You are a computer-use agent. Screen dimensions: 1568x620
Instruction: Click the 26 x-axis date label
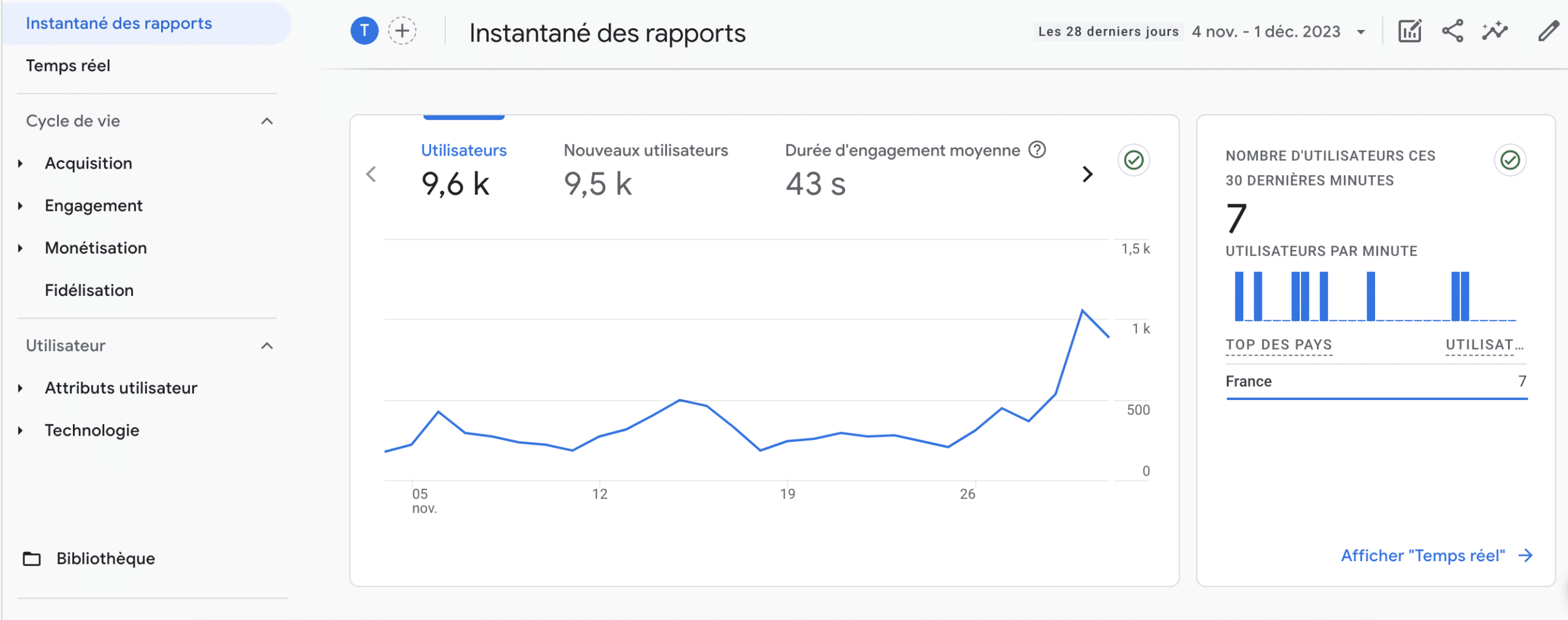click(967, 494)
